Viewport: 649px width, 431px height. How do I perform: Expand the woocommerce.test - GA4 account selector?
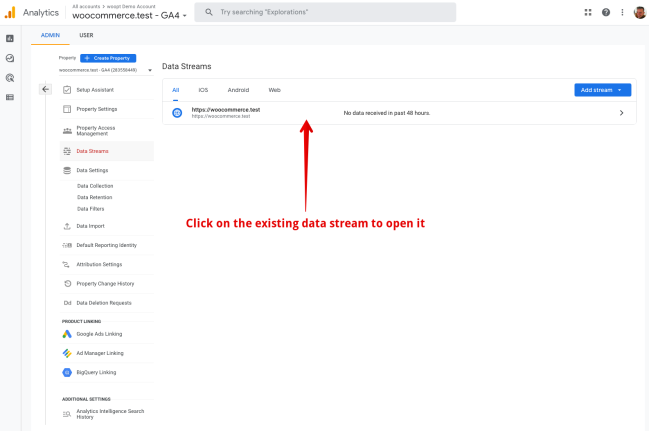130,16
